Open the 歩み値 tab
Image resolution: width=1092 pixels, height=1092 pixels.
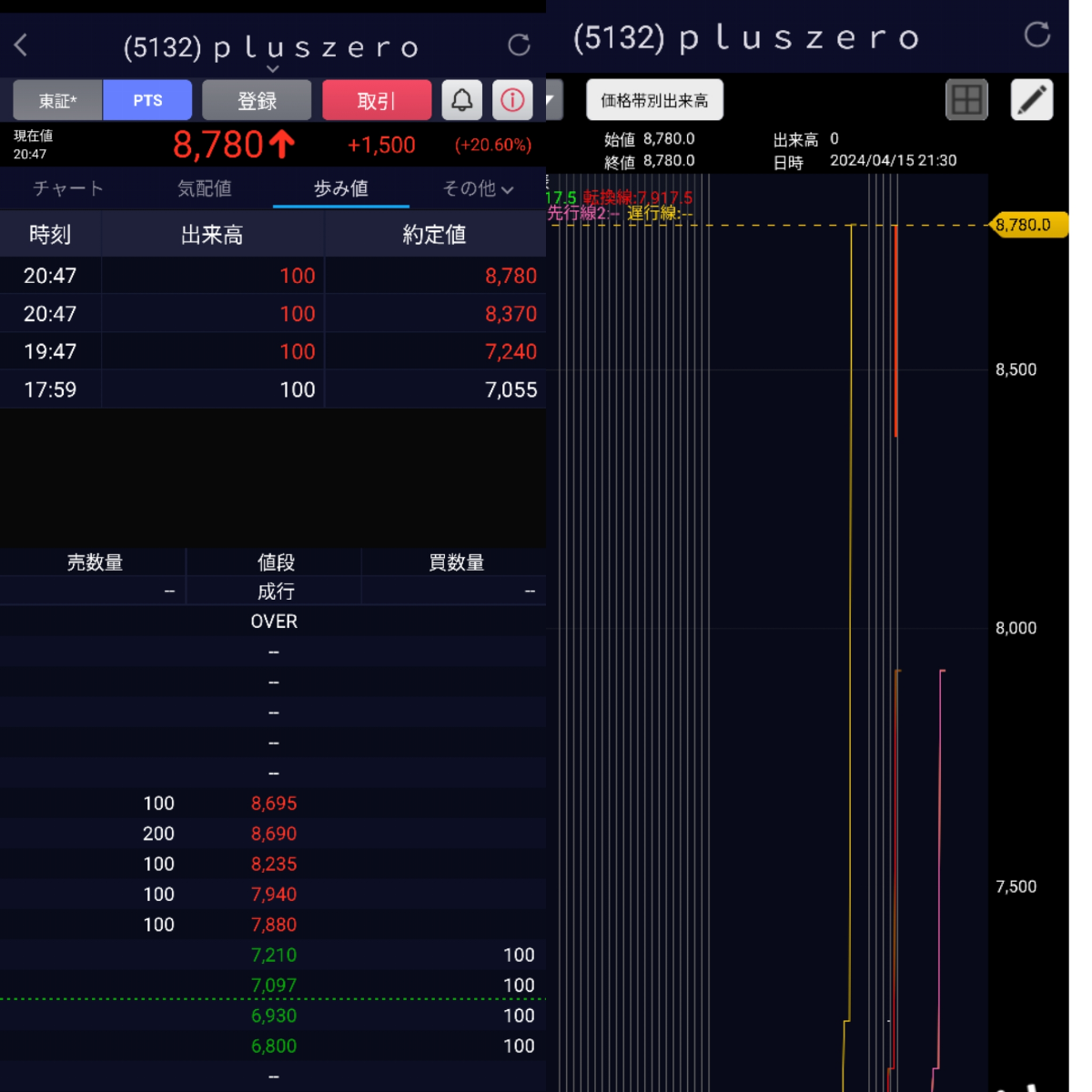click(341, 188)
